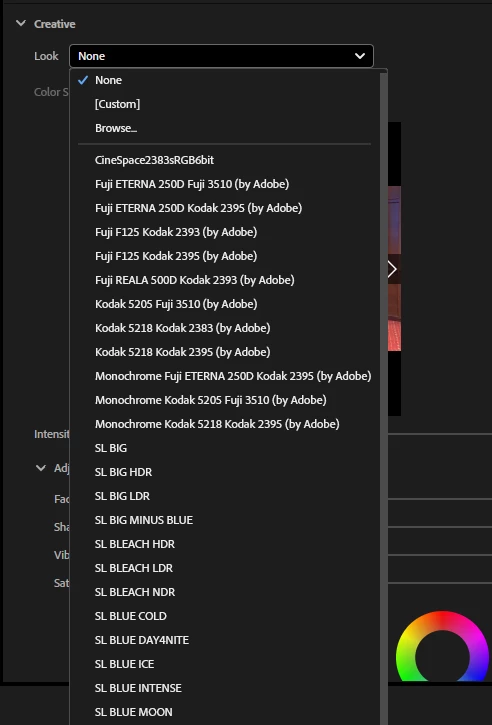Collapse the Creative section chevron
This screenshot has height=725, width=492.
pyautogui.click(x=21, y=23)
